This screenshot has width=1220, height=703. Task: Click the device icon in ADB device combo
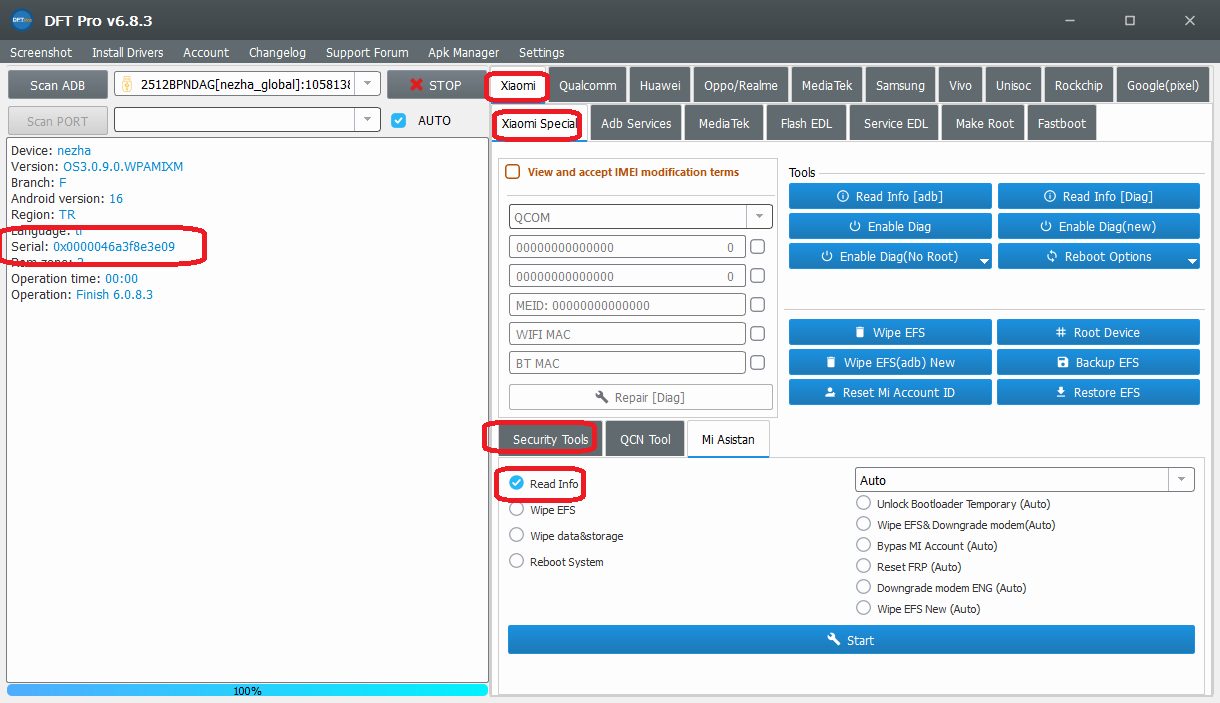pos(127,85)
